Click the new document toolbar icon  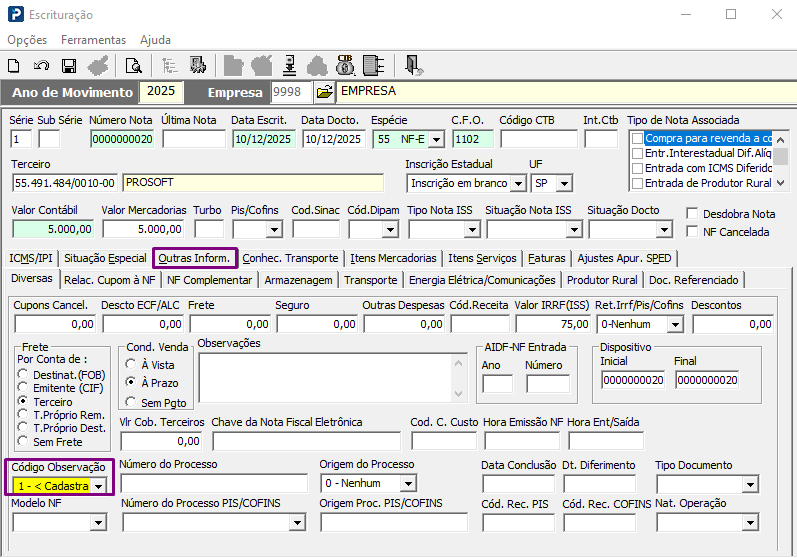pyautogui.click(x=14, y=66)
